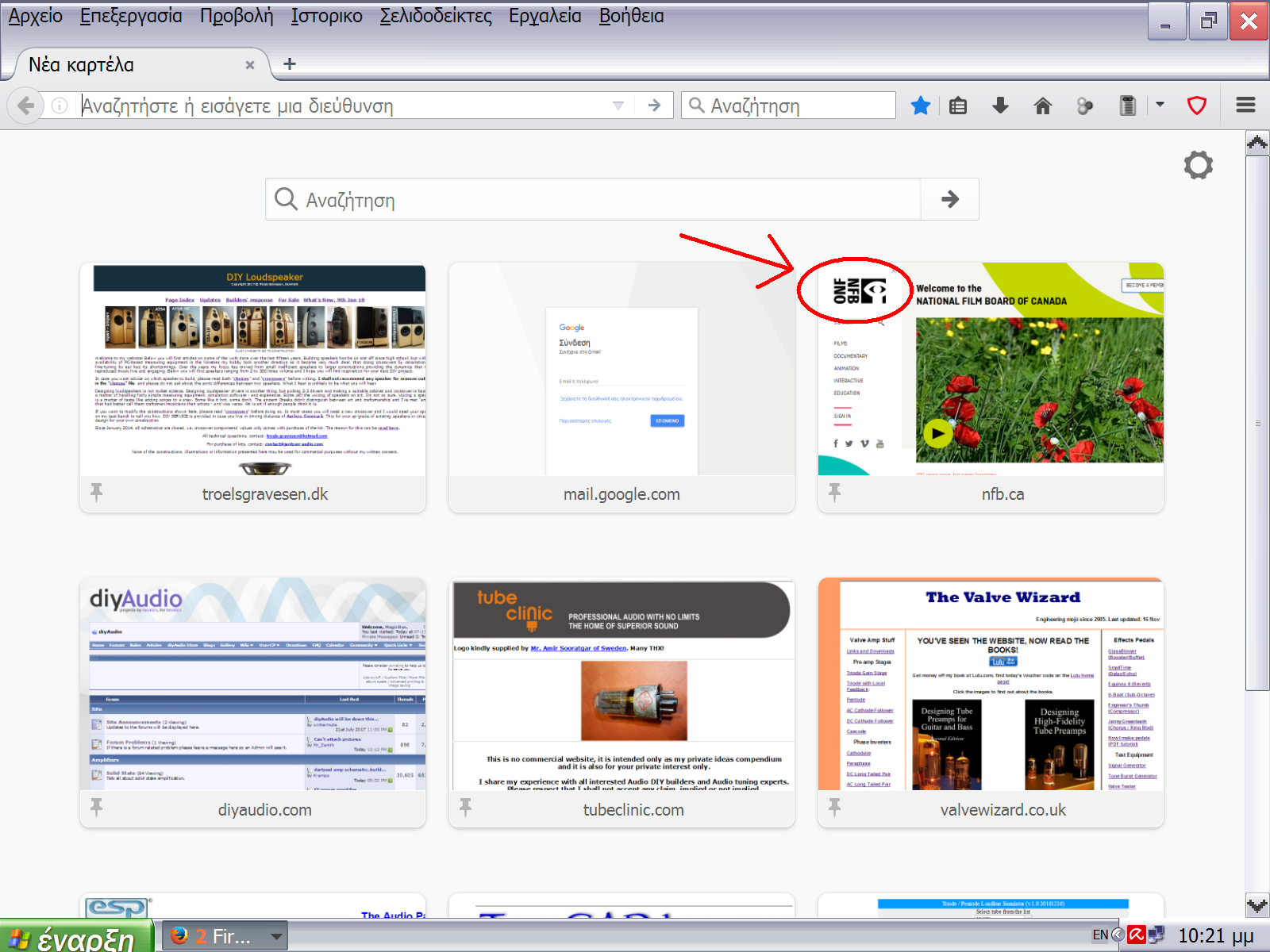
Task: Minimize the Firefox window
Action: click(x=1166, y=21)
